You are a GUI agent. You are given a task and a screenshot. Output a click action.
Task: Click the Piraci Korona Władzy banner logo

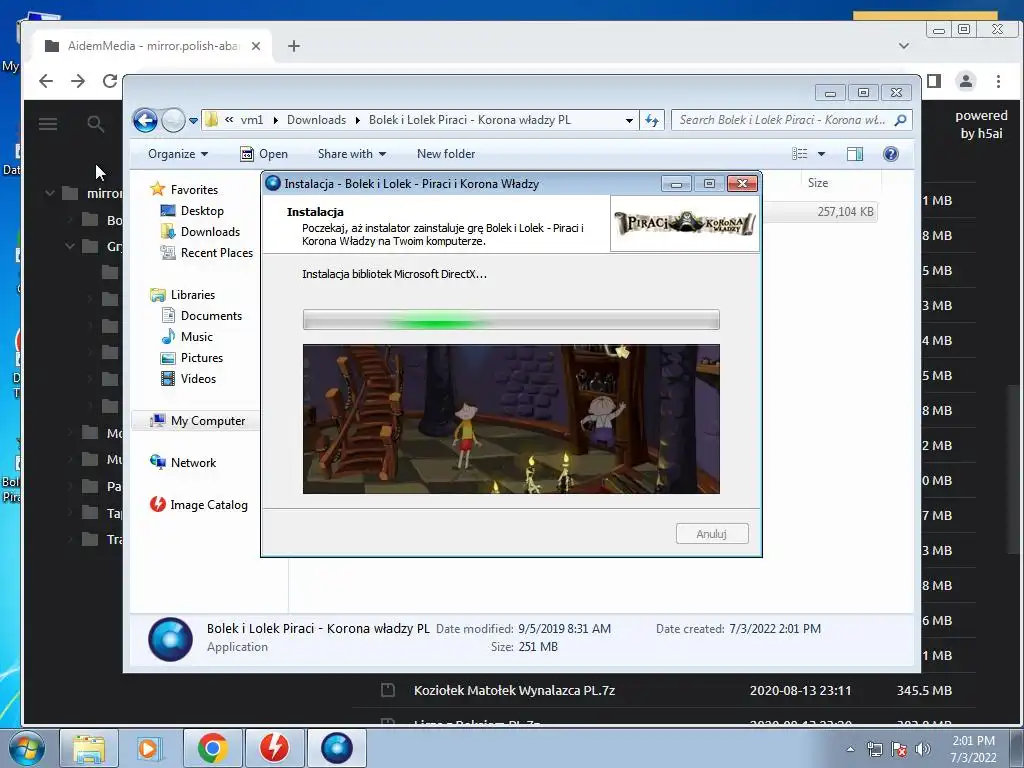coord(685,223)
